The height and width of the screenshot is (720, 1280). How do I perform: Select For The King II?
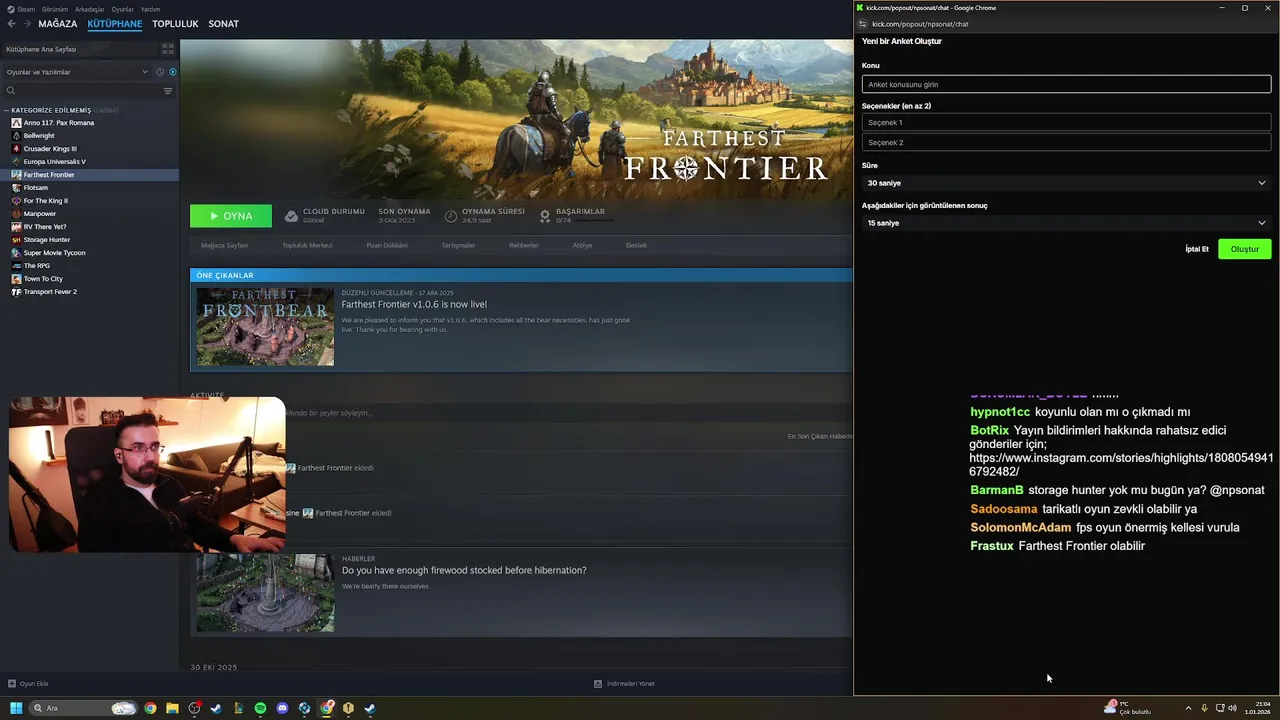tap(46, 201)
